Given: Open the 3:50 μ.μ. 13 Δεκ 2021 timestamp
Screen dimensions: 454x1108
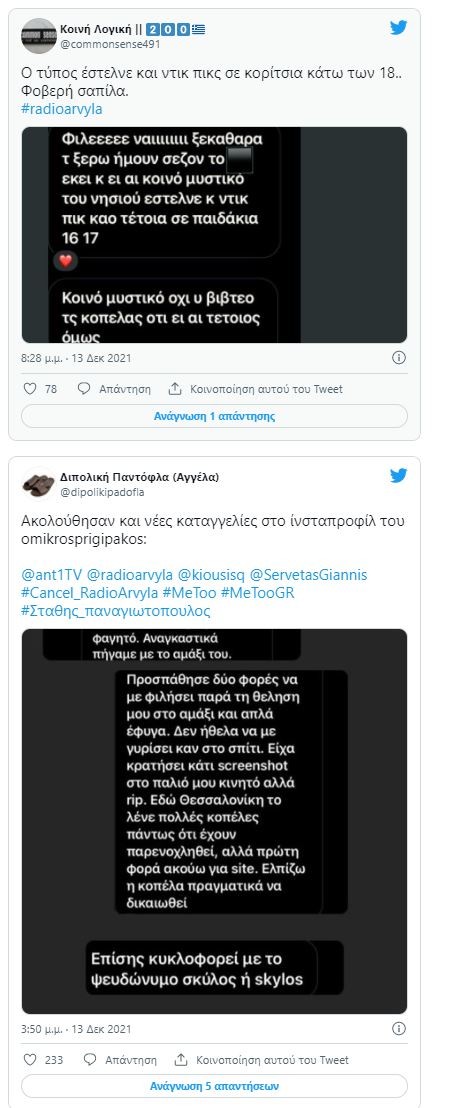Looking at the screenshot, I should 76,1029.
